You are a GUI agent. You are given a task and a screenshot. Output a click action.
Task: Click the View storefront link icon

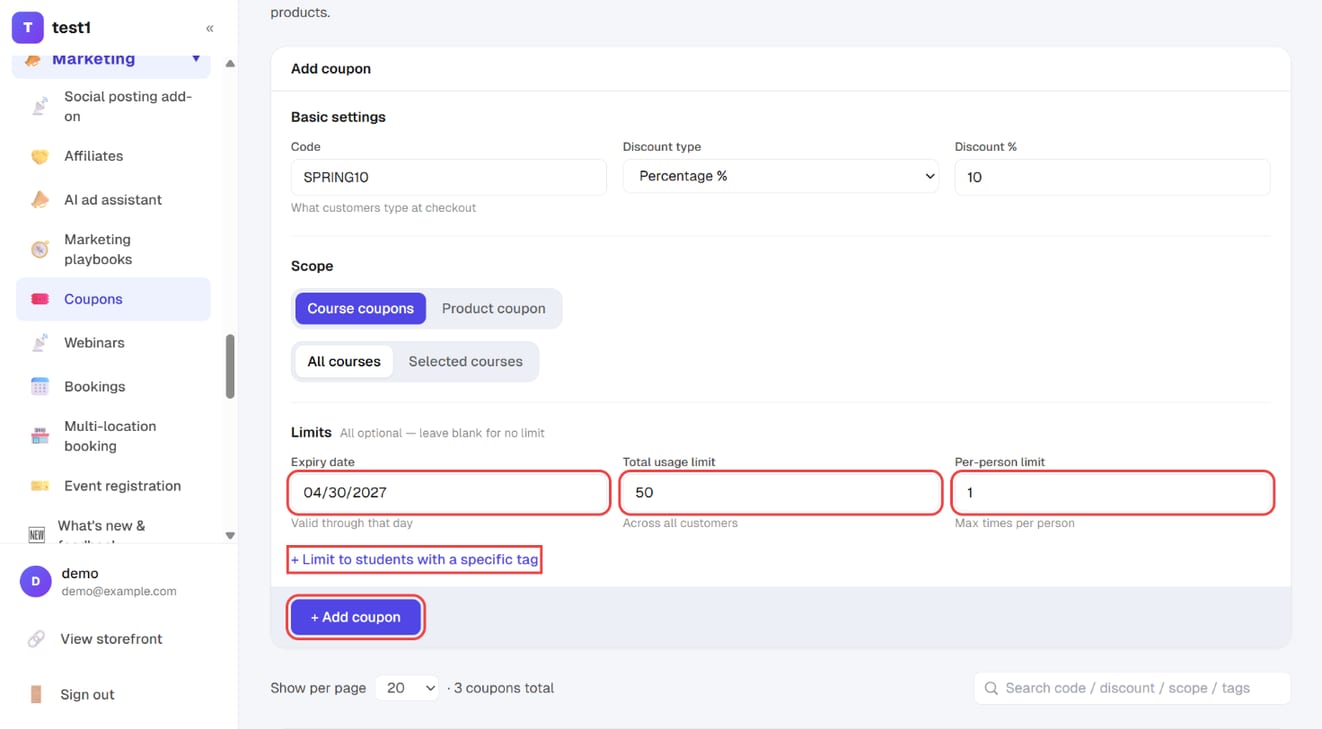click(36, 639)
